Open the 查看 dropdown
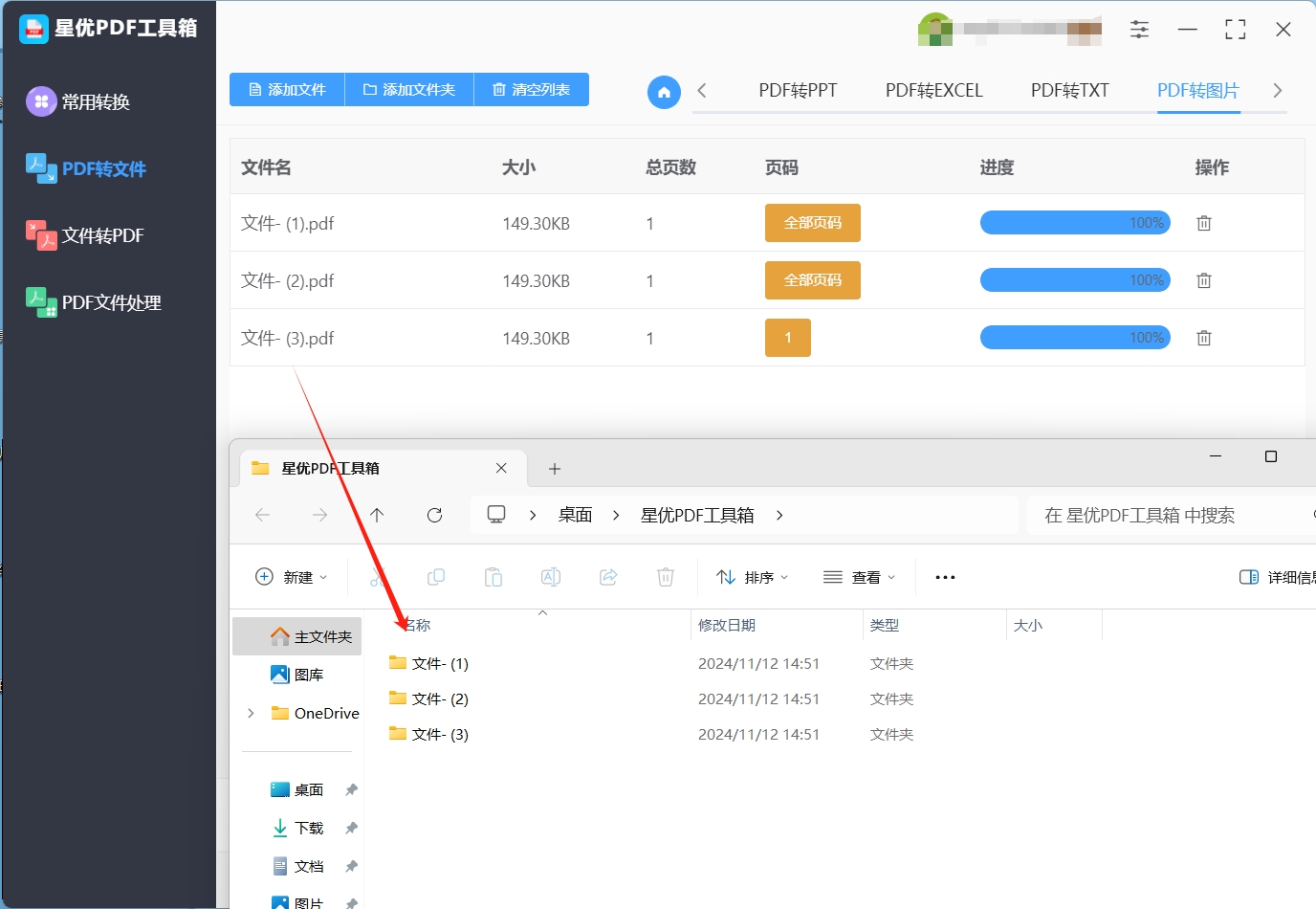Screen dimensions: 1316x909 pos(860,577)
